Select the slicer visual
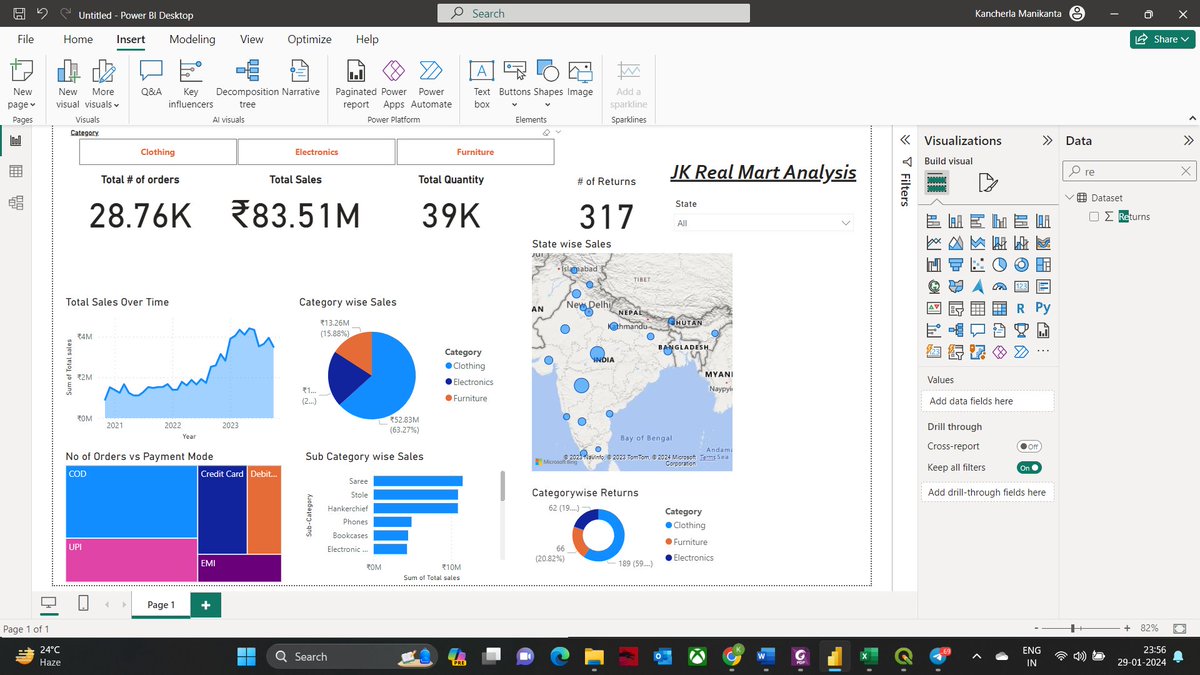The height and width of the screenshot is (675, 1200). tap(956, 308)
